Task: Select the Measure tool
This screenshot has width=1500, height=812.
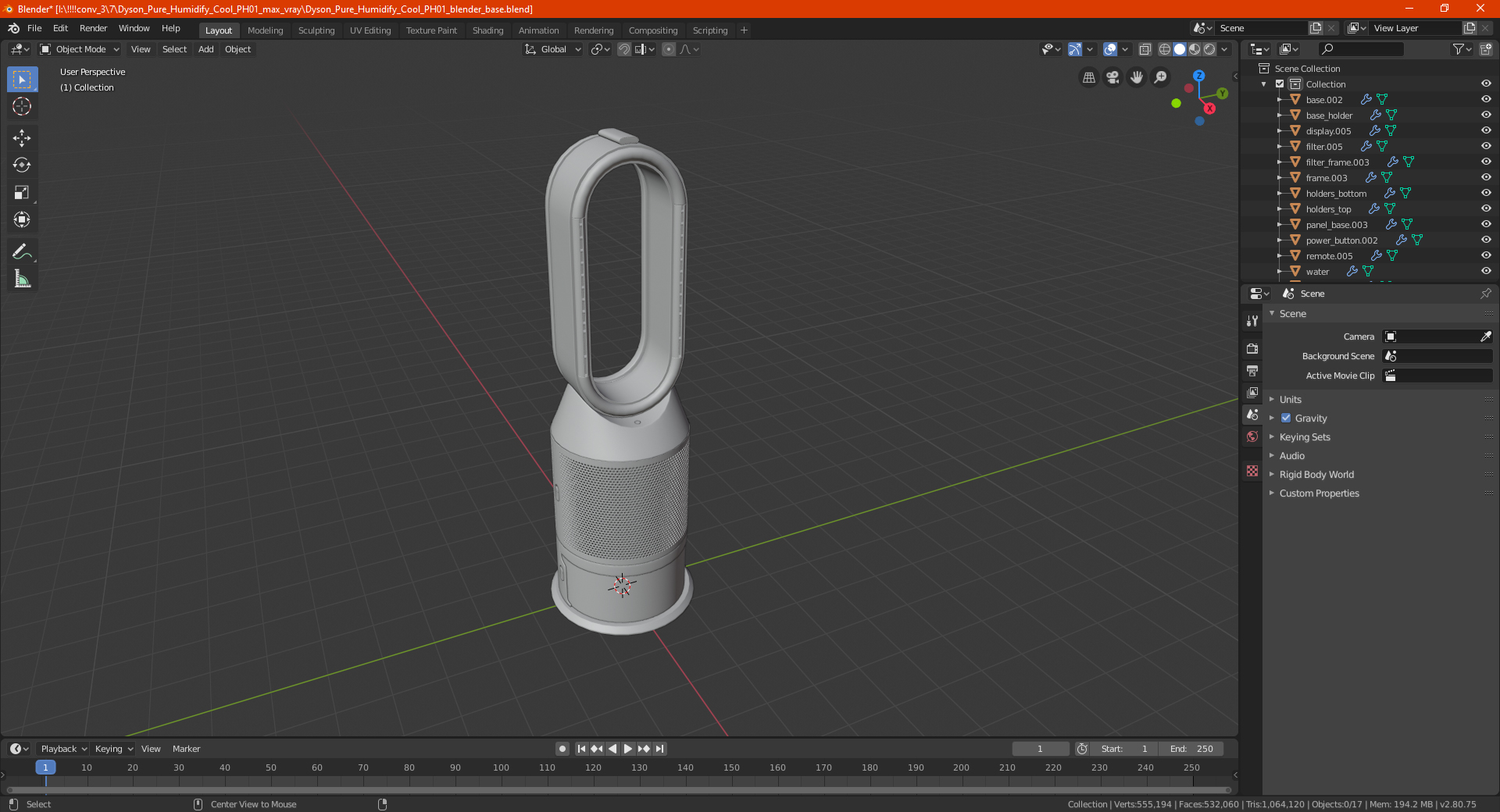Action: 22,279
